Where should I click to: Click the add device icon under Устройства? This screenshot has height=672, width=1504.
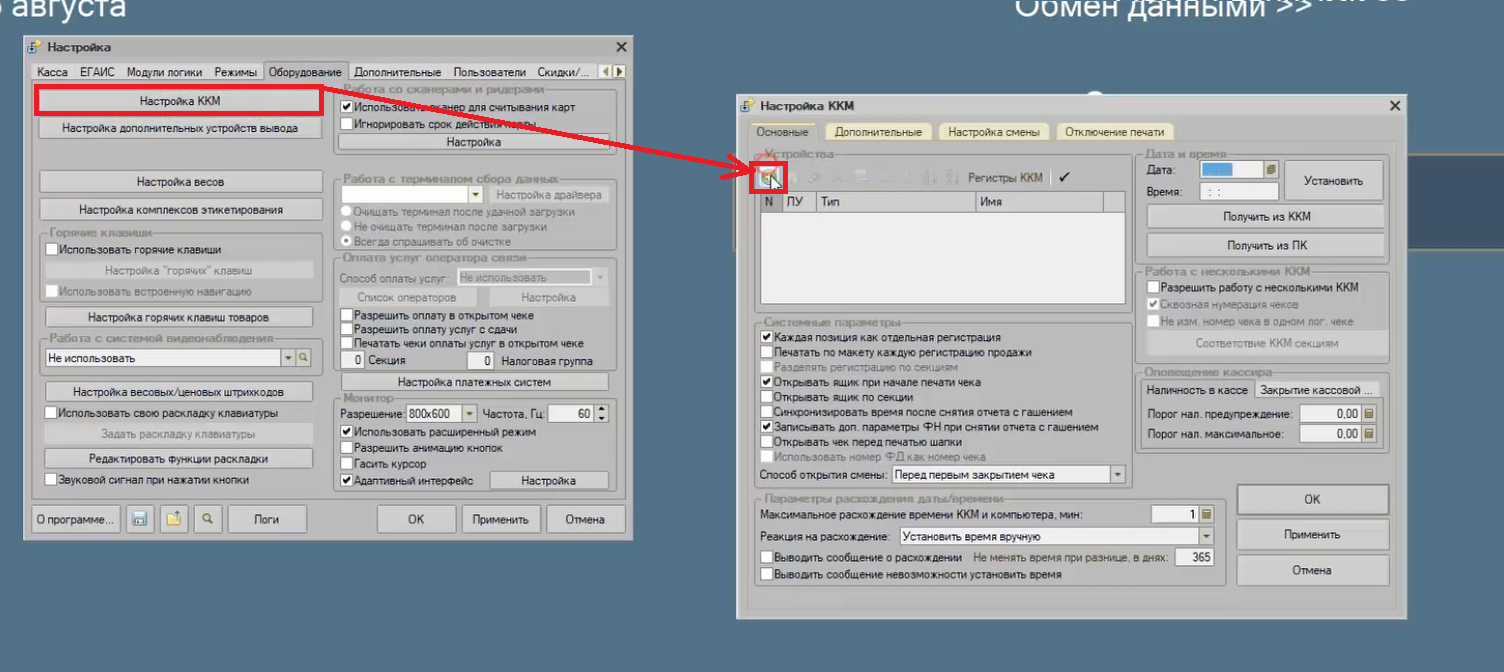769,177
